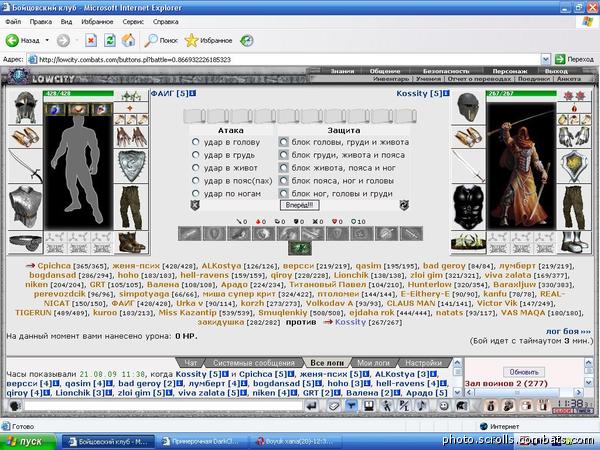The height and width of the screenshot is (450, 600).
Task: Open the Сервис menu
Action: 133,22
